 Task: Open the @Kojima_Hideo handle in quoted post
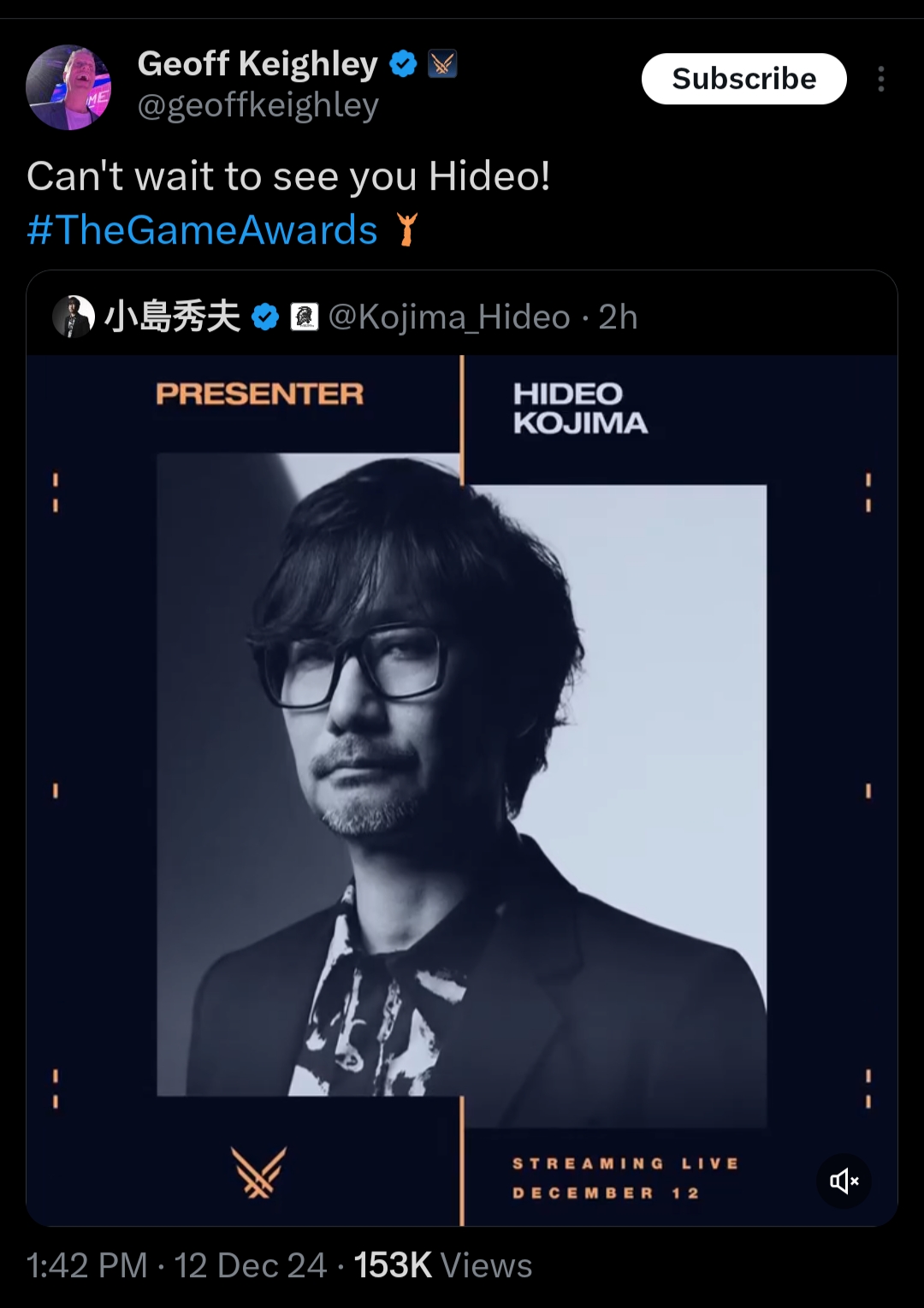pyautogui.click(x=449, y=317)
